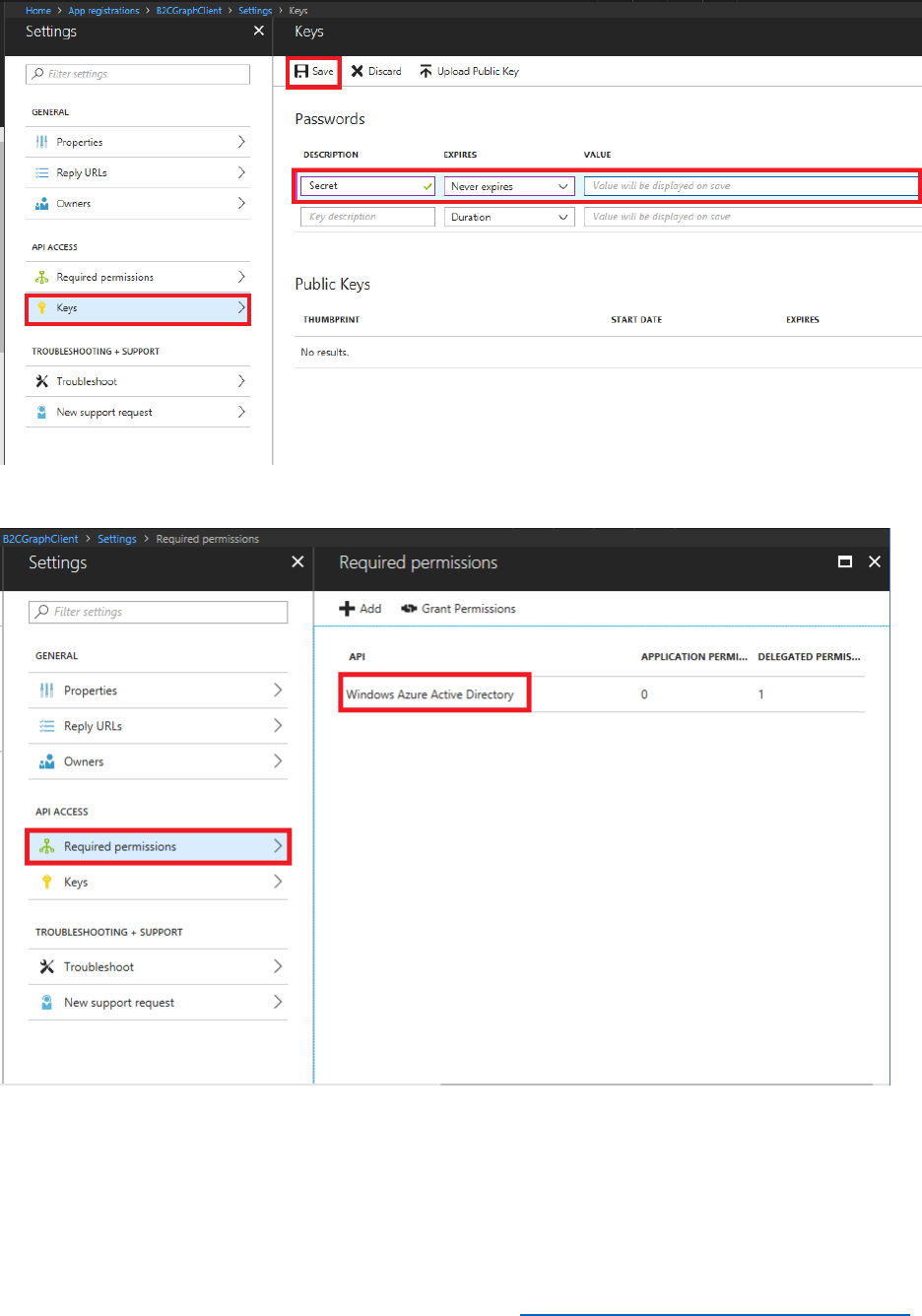Open the Duration dropdown

pyautogui.click(x=509, y=217)
